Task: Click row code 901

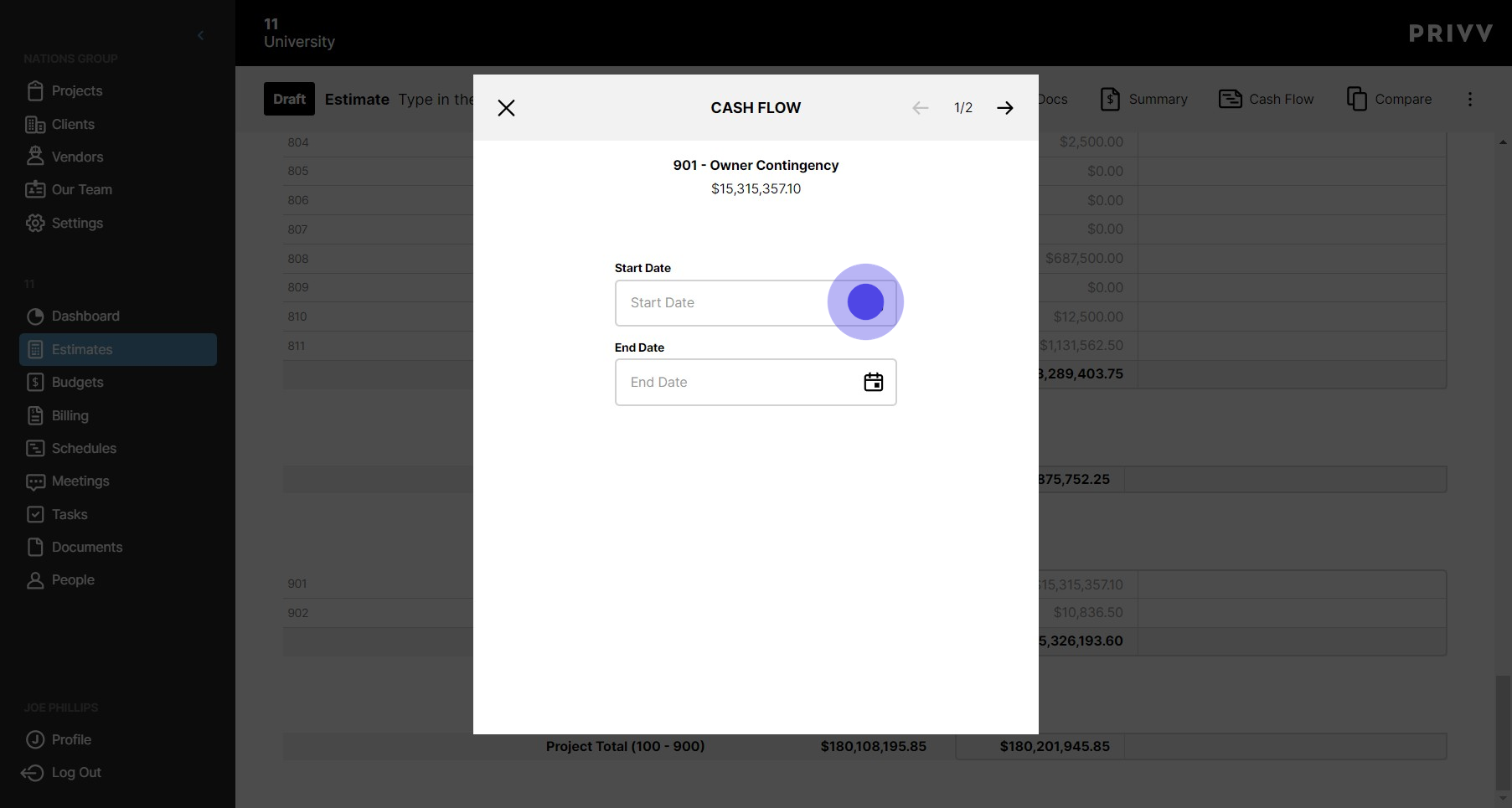Action: 297,584
